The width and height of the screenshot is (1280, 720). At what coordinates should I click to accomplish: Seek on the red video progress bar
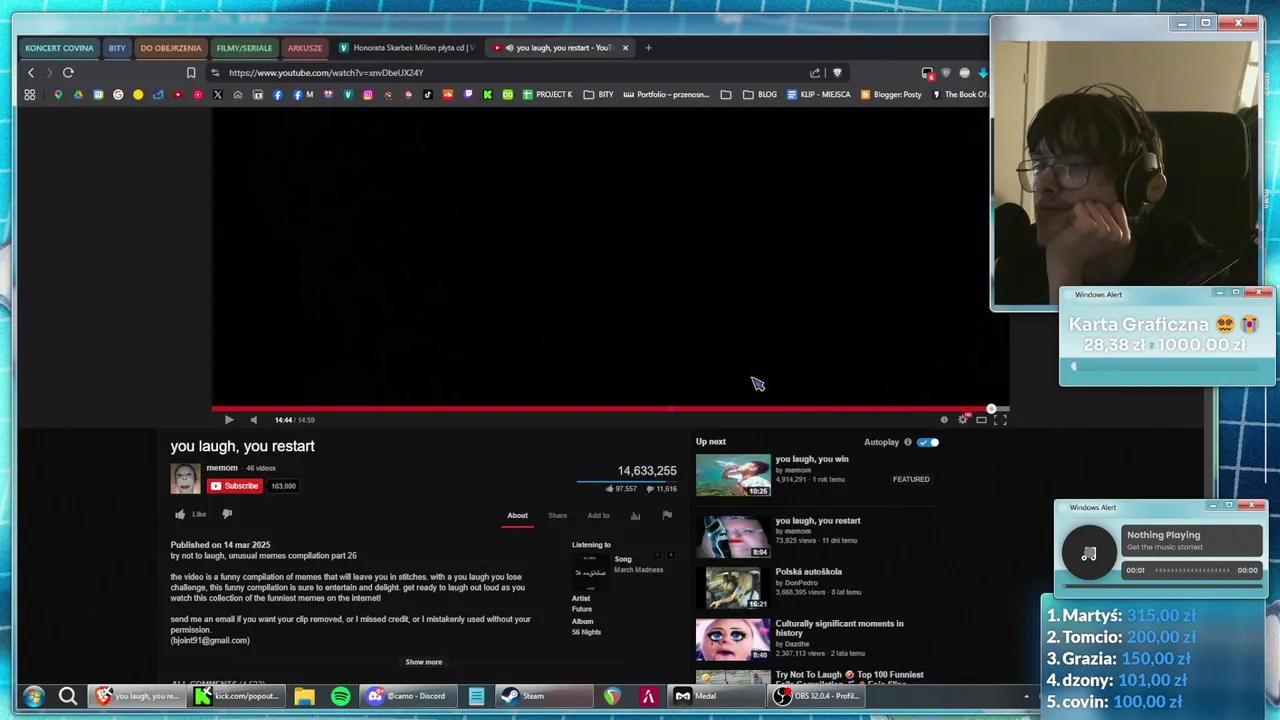tap(610, 408)
